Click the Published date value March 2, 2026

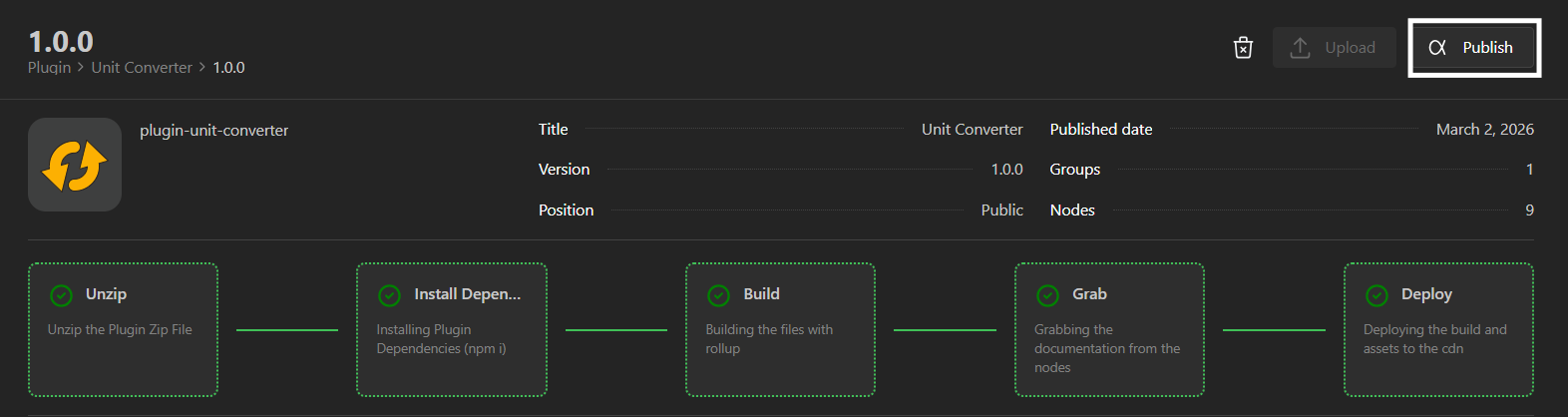click(x=1484, y=130)
